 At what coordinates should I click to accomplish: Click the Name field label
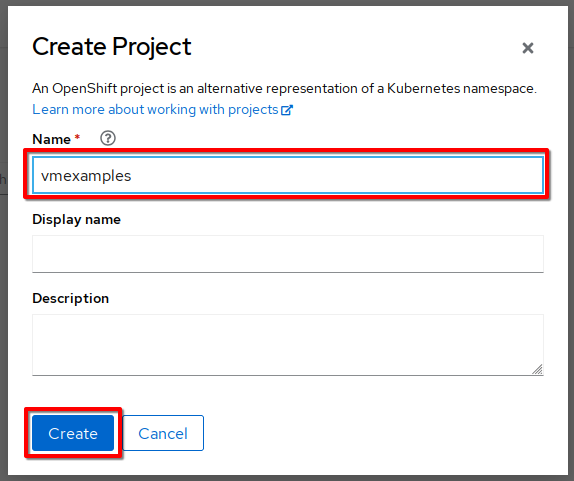[x=51, y=139]
